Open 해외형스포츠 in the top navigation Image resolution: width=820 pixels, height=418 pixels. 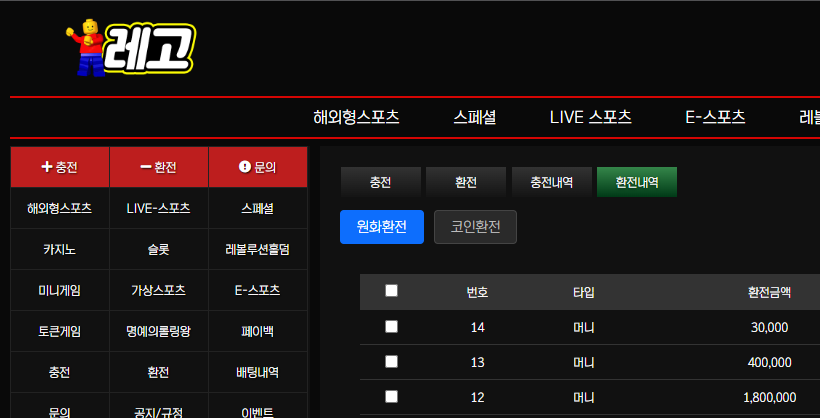coord(356,118)
